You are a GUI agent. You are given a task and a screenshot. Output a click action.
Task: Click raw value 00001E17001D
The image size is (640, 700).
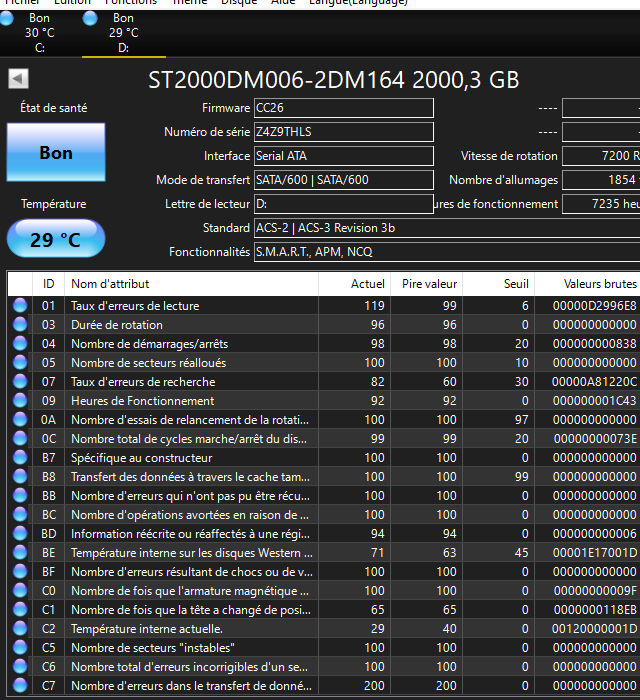[594, 552]
